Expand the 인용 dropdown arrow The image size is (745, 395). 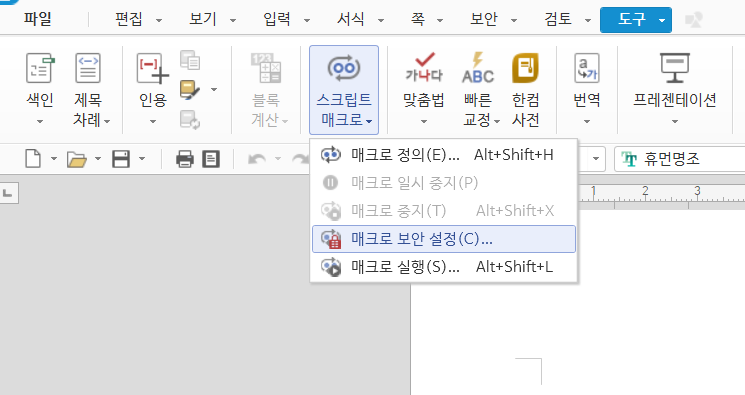[x=153, y=122]
